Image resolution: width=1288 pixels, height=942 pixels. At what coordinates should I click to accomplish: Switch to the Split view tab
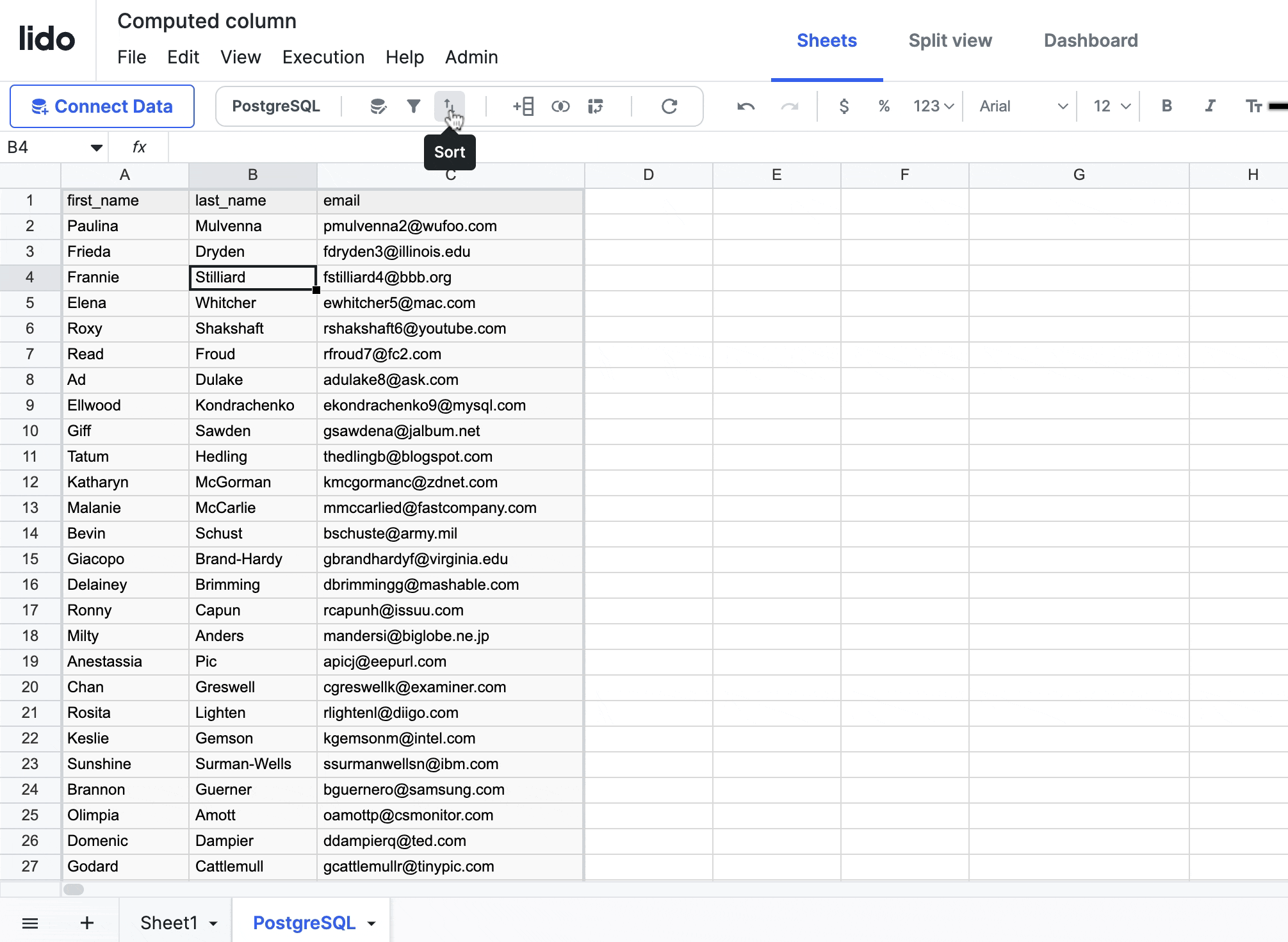pyautogui.click(x=950, y=40)
